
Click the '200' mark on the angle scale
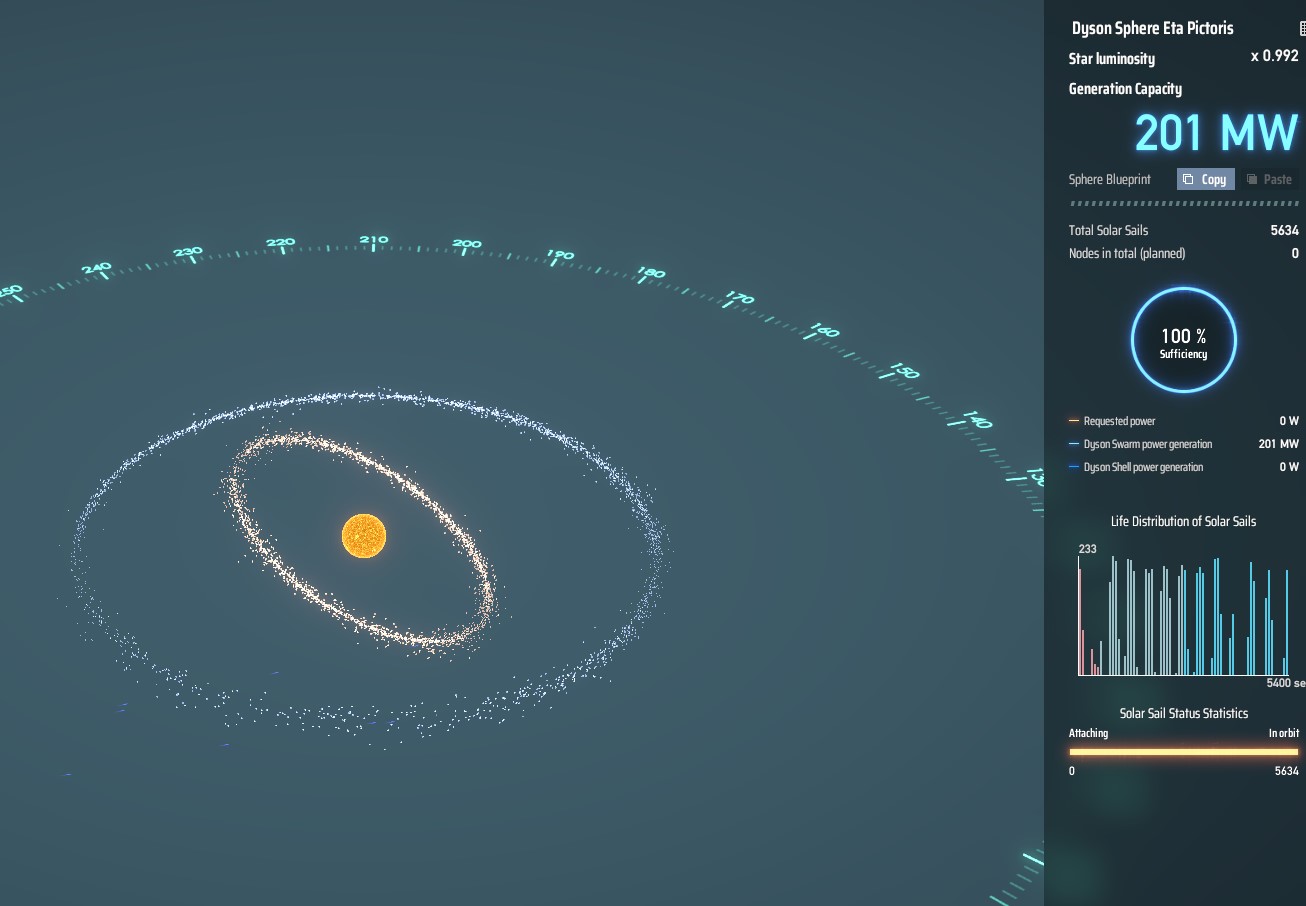pos(467,244)
